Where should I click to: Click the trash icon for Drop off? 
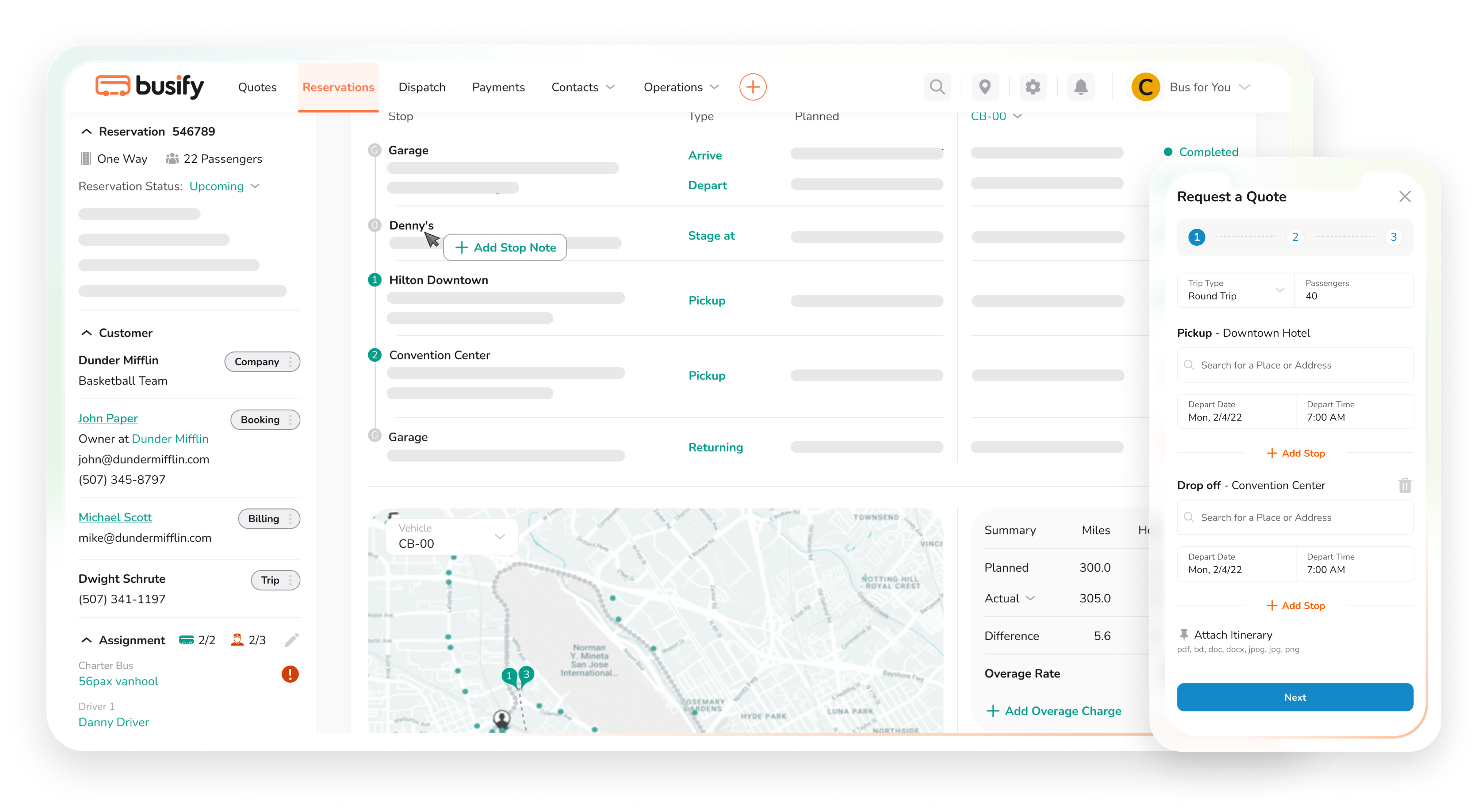pos(1405,485)
